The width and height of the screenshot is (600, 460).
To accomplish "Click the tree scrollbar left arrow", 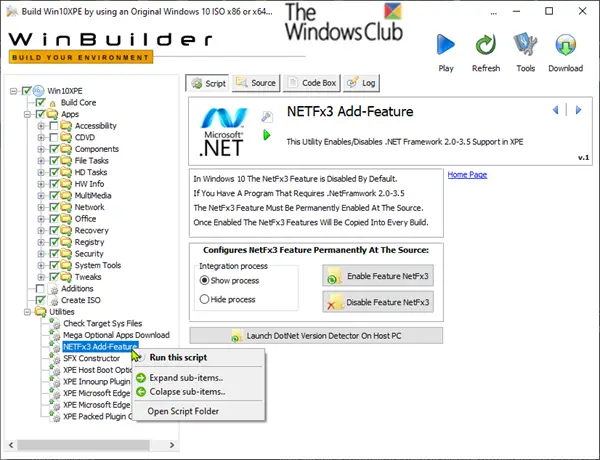I will (x=11, y=445).
